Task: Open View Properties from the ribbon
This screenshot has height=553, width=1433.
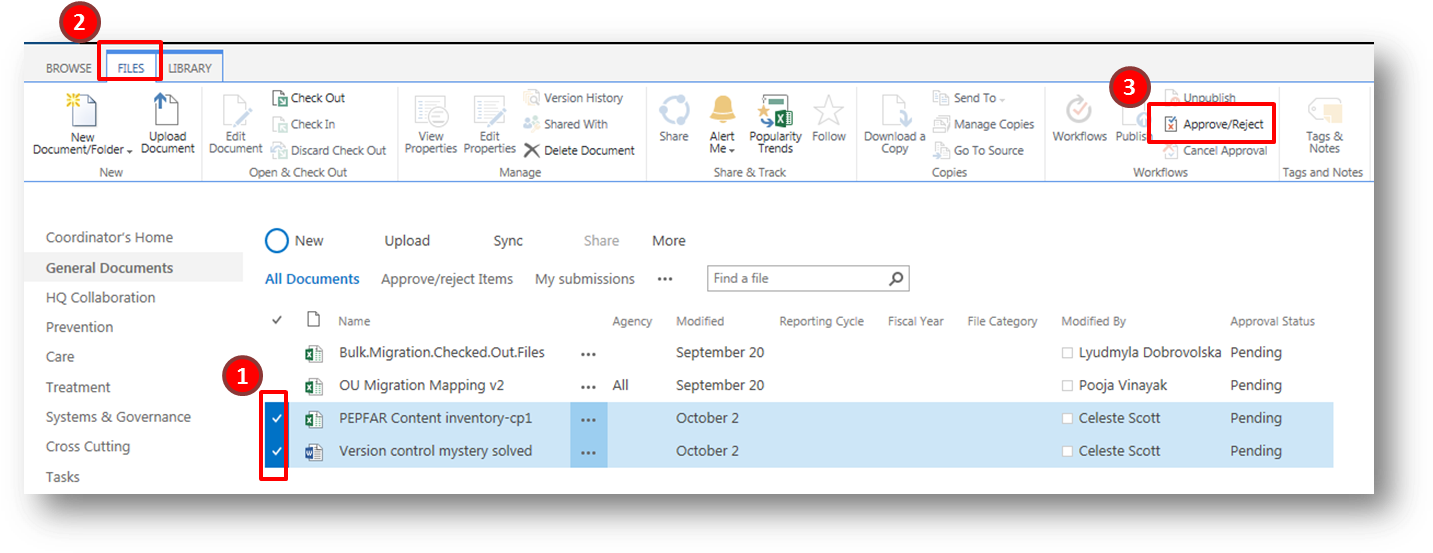Action: click(x=431, y=124)
